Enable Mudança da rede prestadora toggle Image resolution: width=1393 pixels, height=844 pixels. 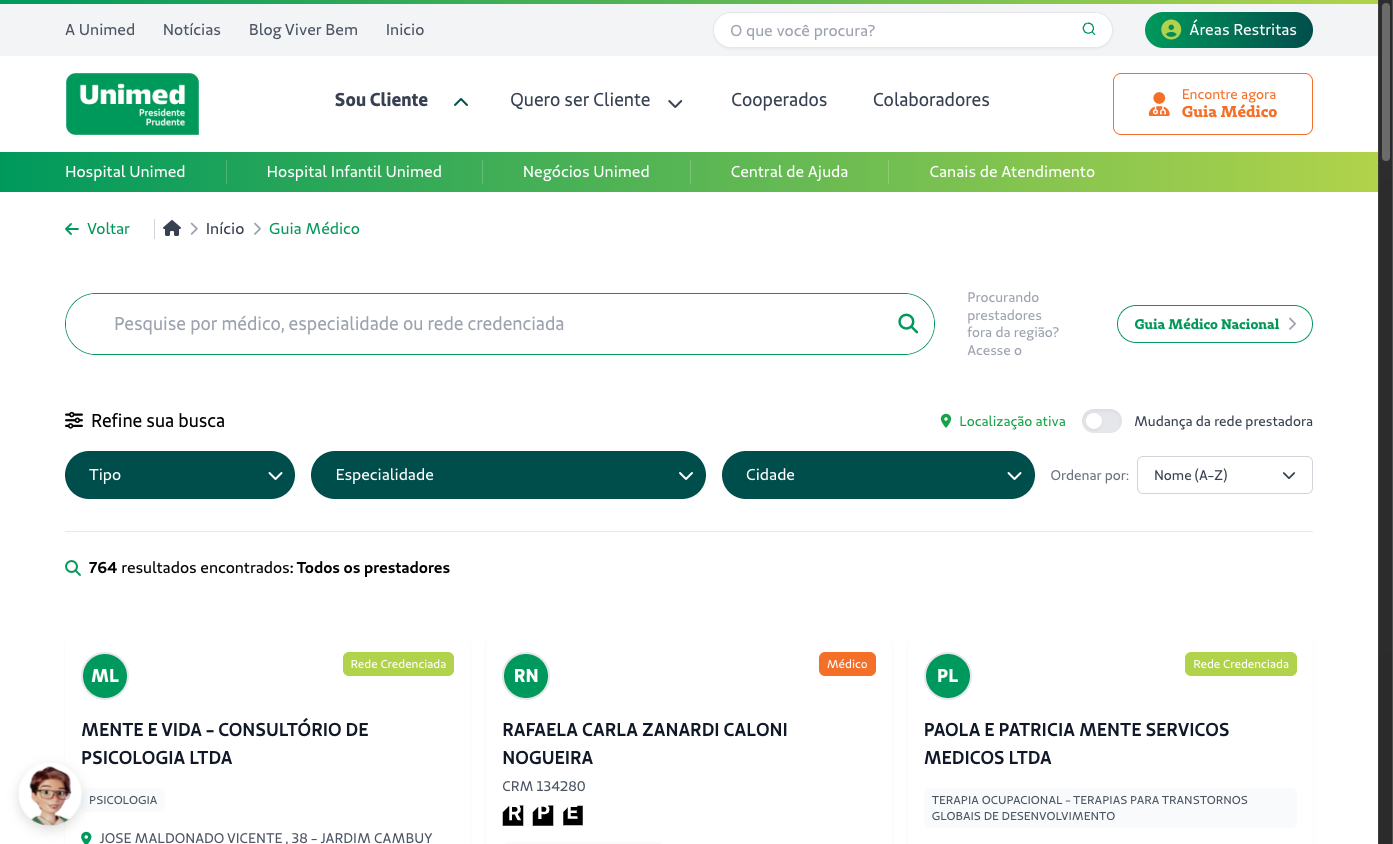tap(1102, 421)
